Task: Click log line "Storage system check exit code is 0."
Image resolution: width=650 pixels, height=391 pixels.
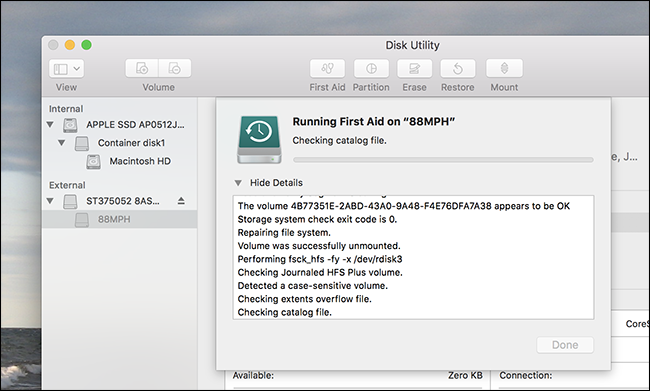Action: coord(317,219)
